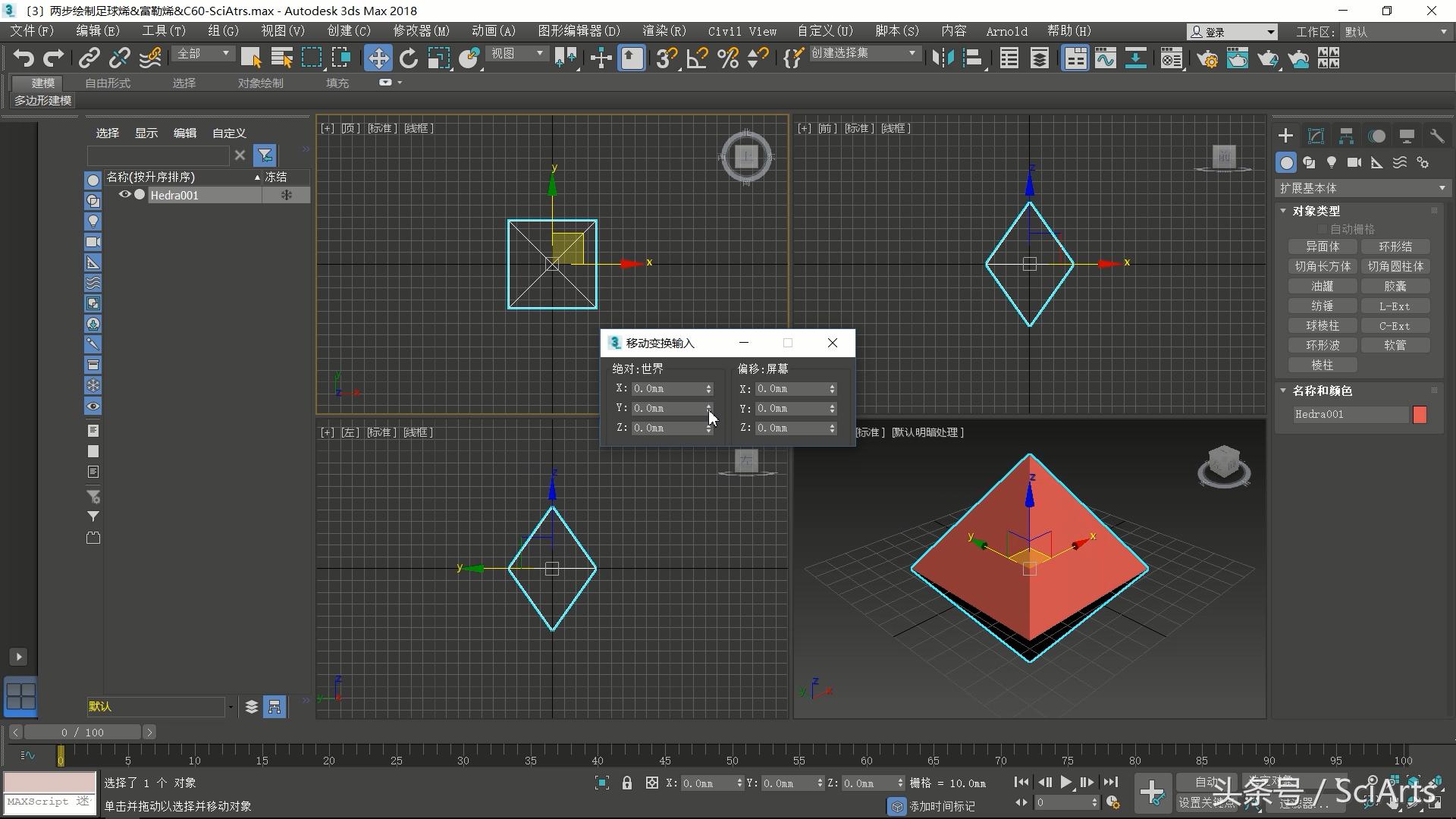The width and height of the screenshot is (1456, 819).
Task: Toggle visibility of Hedra001 in scene explorer
Action: point(124,195)
